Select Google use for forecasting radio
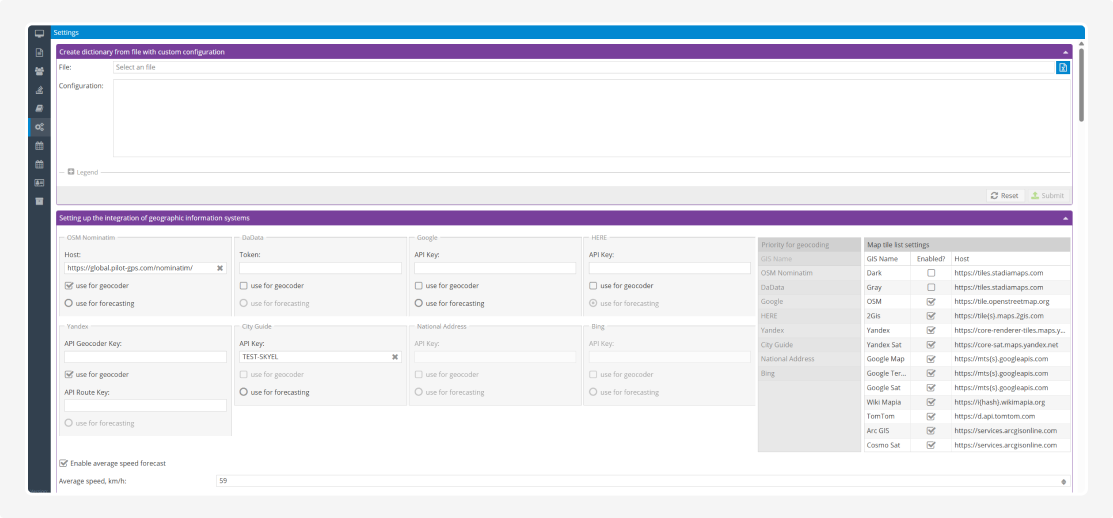The image size is (1113, 518). click(x=419, y=303)
